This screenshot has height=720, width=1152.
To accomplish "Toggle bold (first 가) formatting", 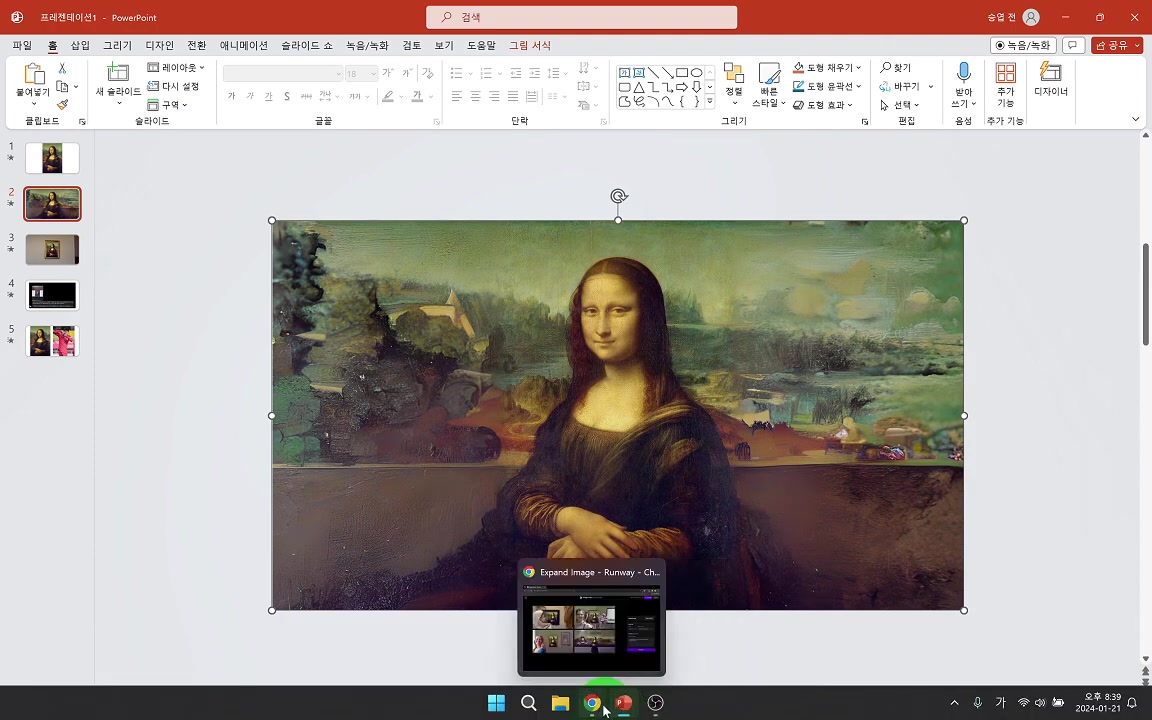I will pos(231,96).
